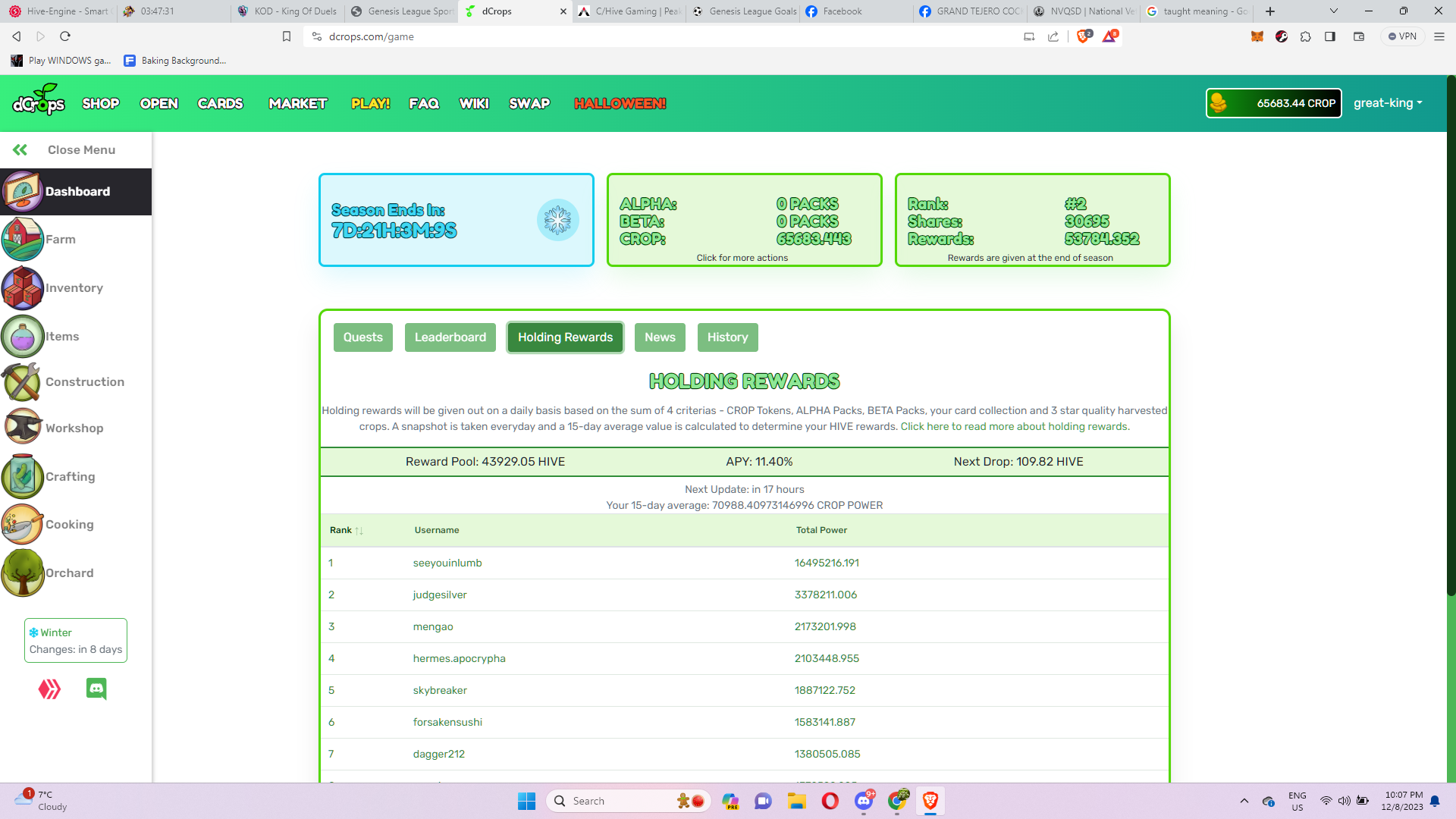Reload the page

(65, 36)
